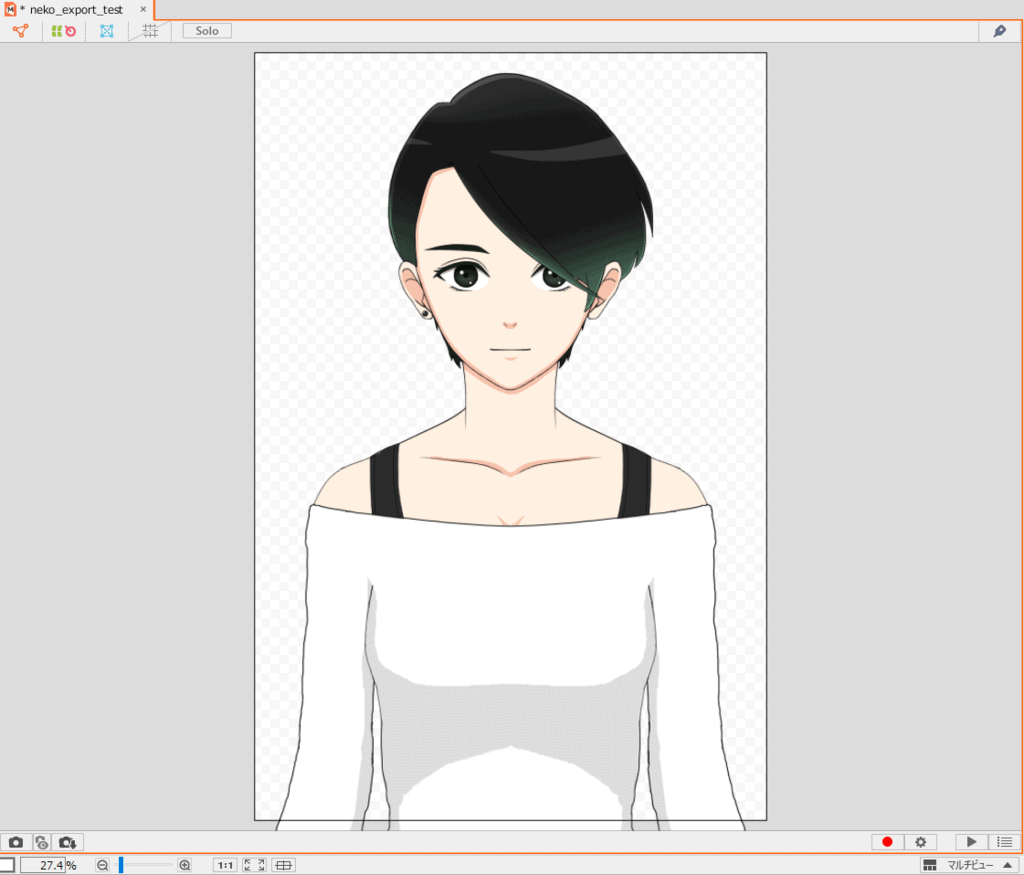Open the list icon next to play
Screen dimensions: 1024x875
click(x=1004, y=842)
